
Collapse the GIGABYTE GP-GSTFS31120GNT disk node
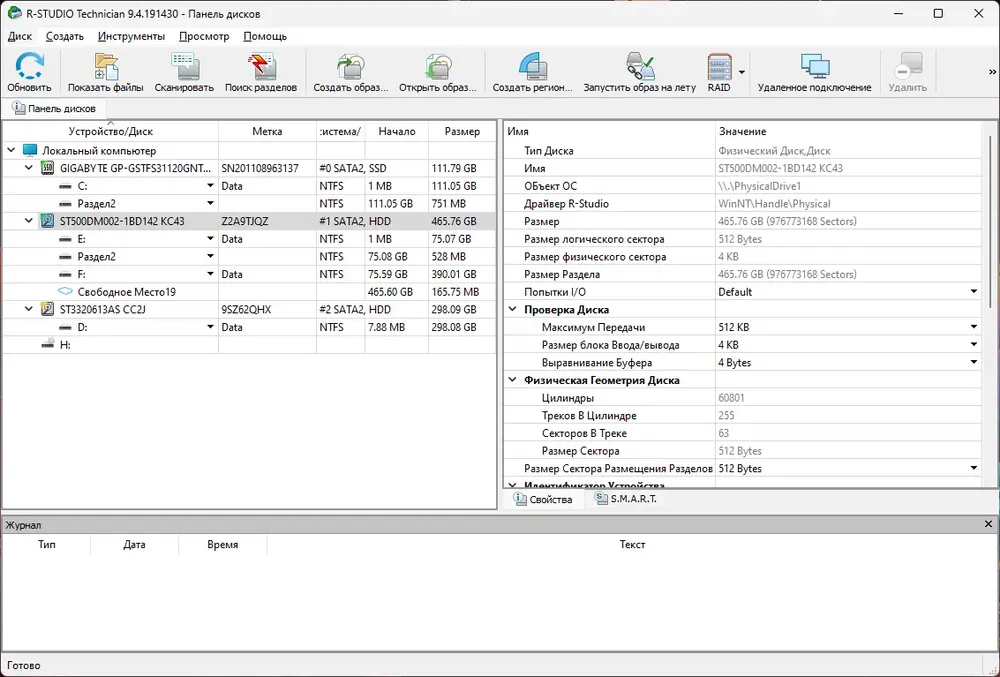29,168
